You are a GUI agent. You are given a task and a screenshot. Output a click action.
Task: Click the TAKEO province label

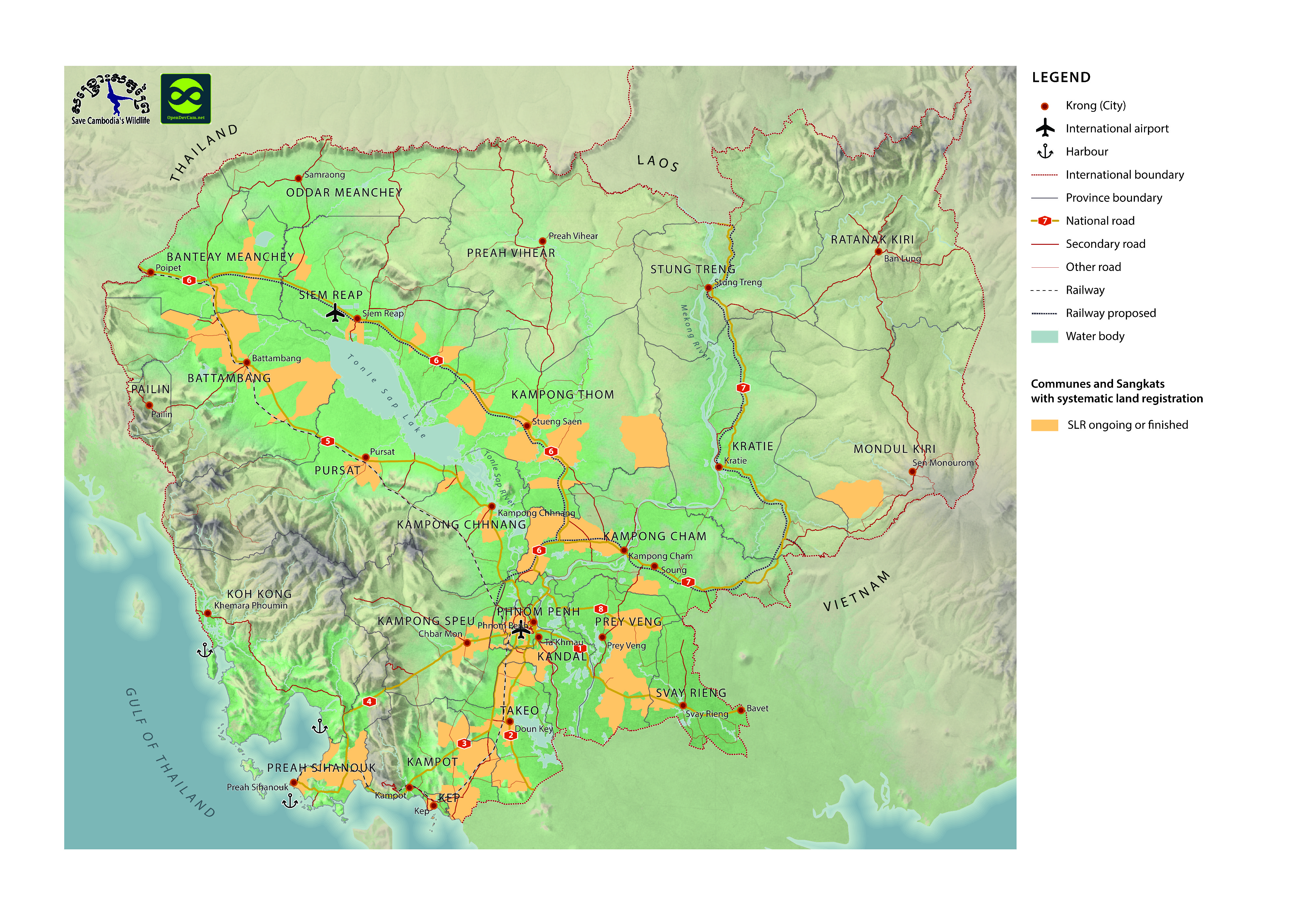tap(519, 711)
